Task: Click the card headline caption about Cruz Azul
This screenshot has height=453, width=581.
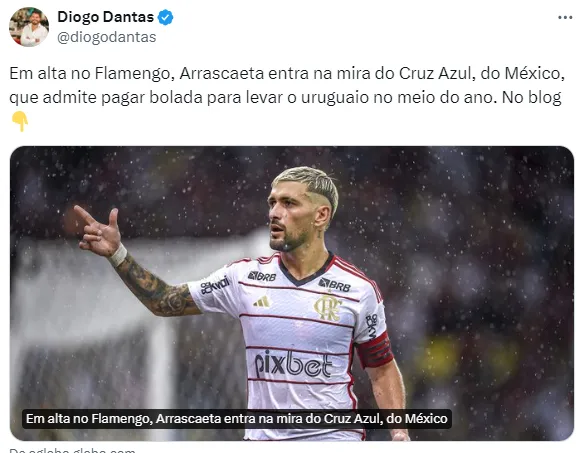Action: click(x=237, y=419)
